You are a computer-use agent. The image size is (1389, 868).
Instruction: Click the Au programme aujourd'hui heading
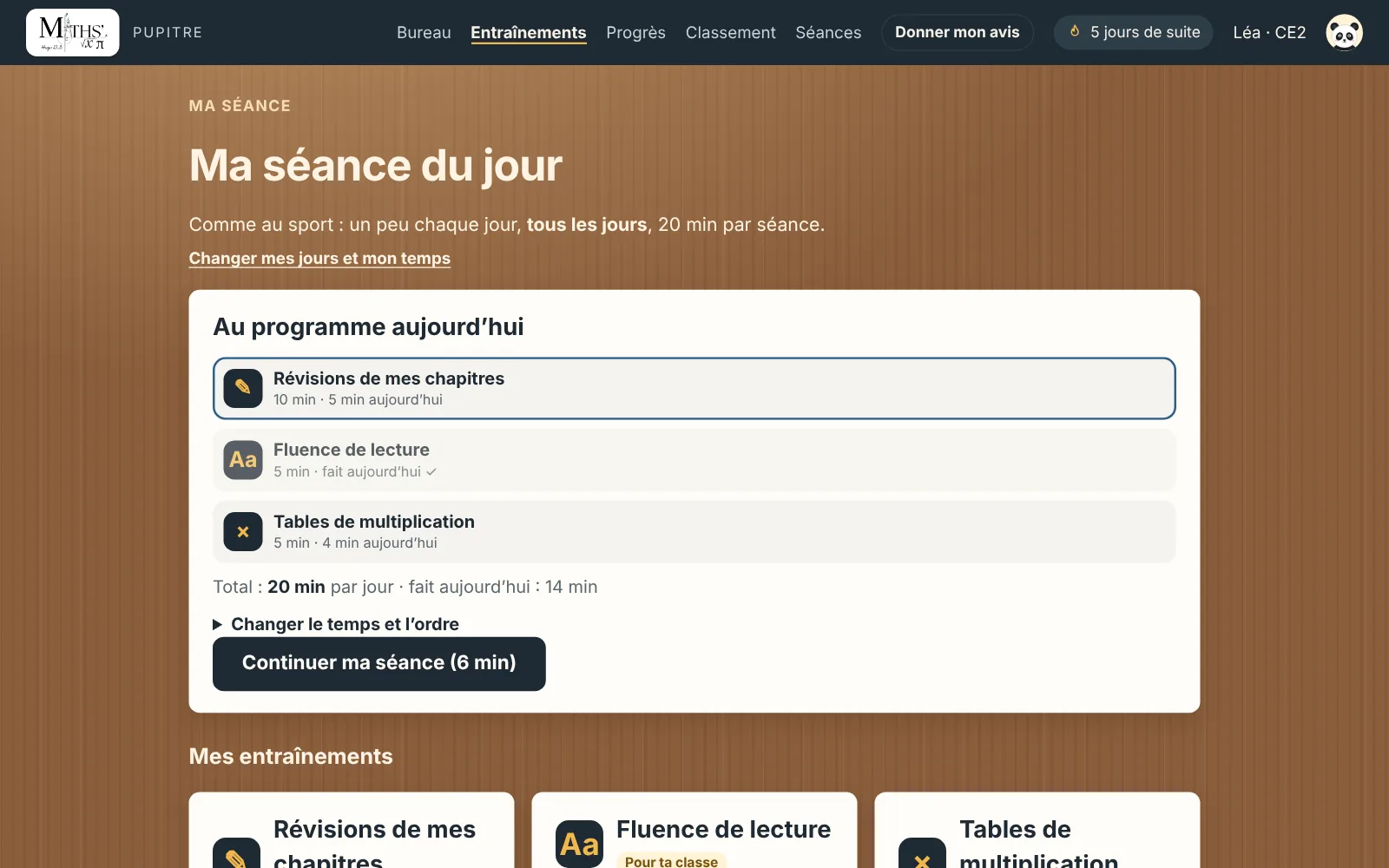(368, 326)
